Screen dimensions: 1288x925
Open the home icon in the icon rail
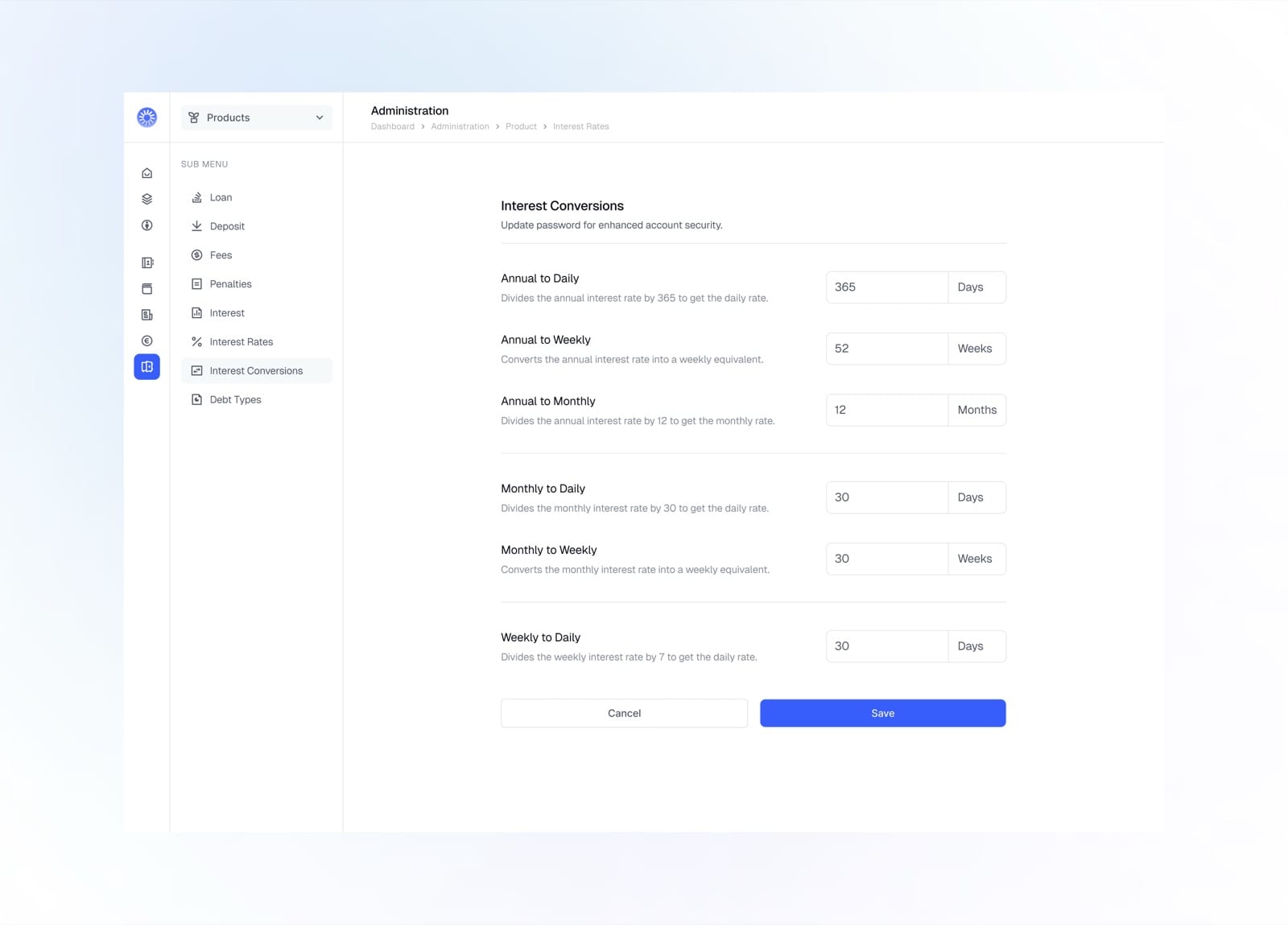click(147, 173)
